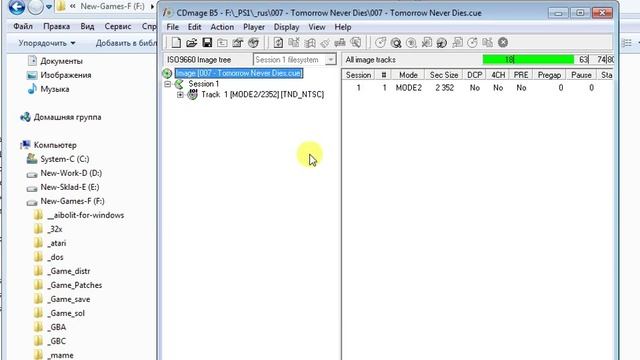Click the green image root icon in tree
The image size is (640, 360).
click(167, 73)
